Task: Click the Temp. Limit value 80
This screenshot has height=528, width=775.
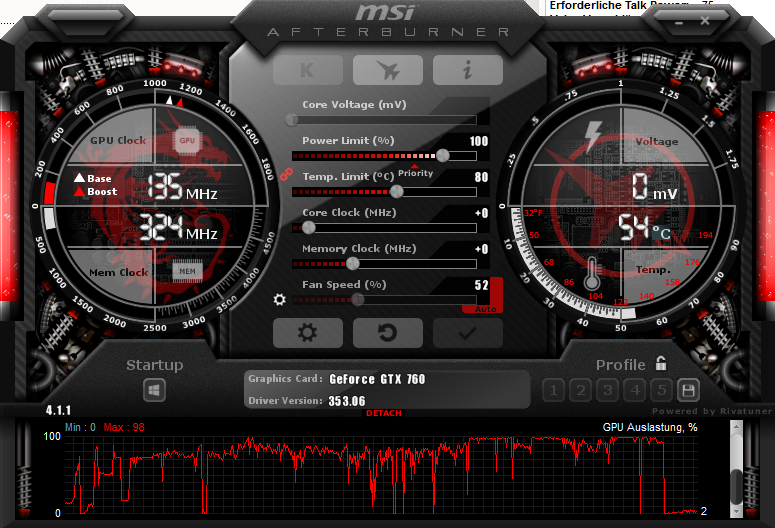Action: pyautogui.click(x=481, y=177)
